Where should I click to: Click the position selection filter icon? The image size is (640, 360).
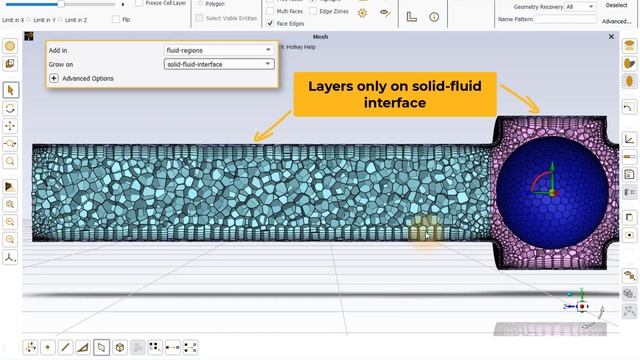coord(30,347)
